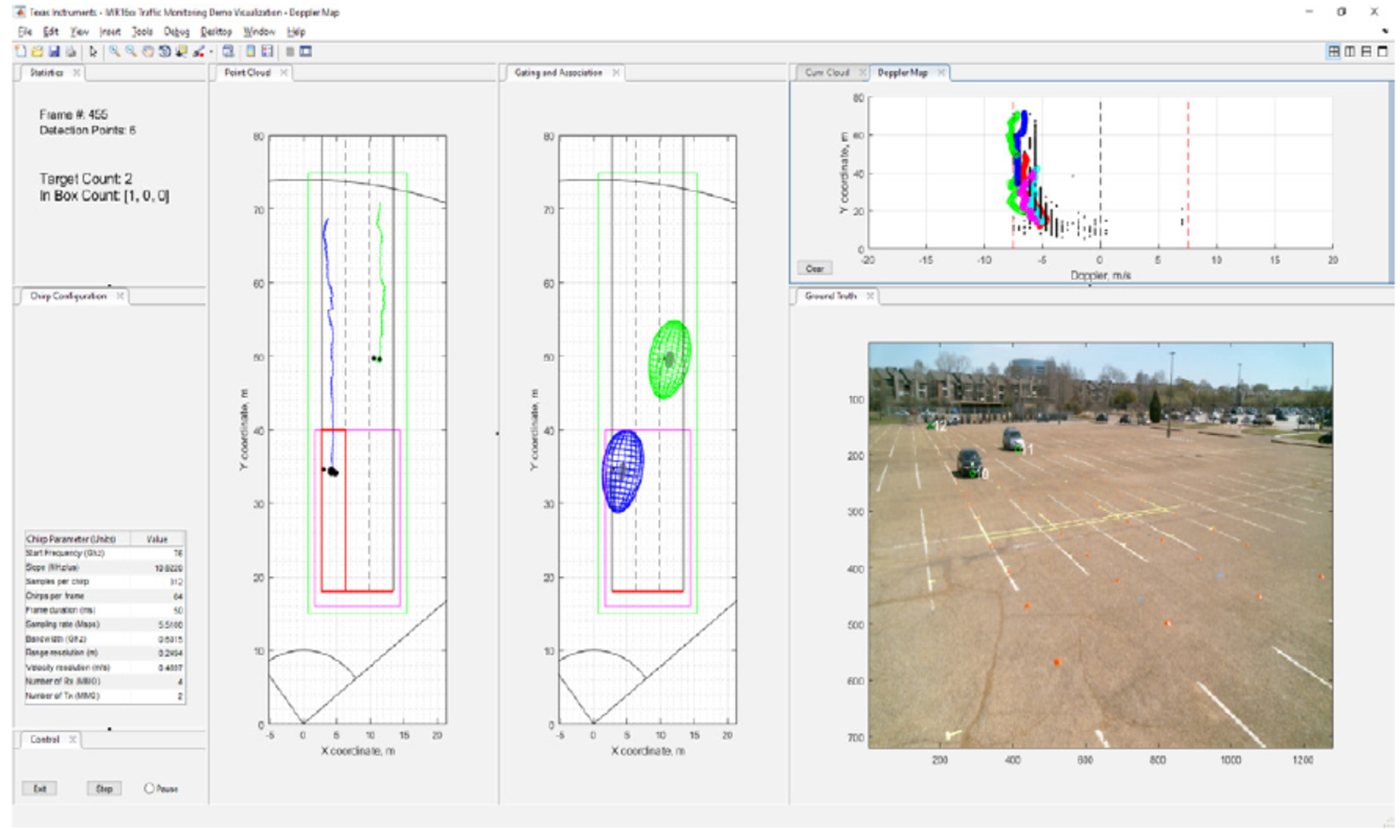This screenshot has height=829, width=1400.
Task: Select the Zoom In magnifier tool
Action: click(x=115, y=51)
